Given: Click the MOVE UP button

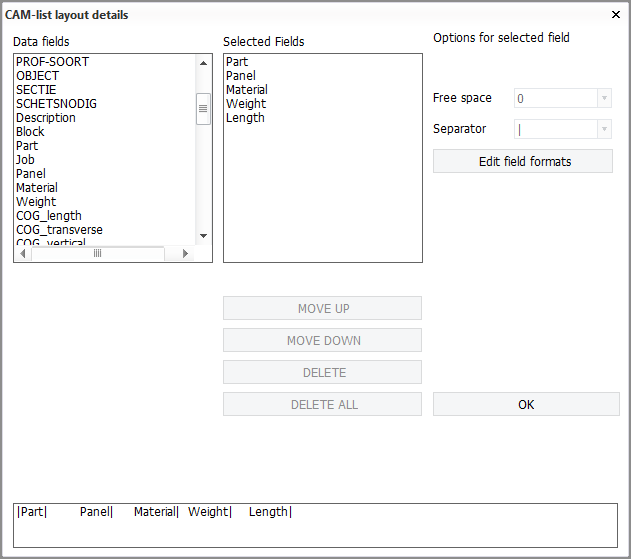Looking at the screenshot, I should pyautogui.click(x=322, y=308).
